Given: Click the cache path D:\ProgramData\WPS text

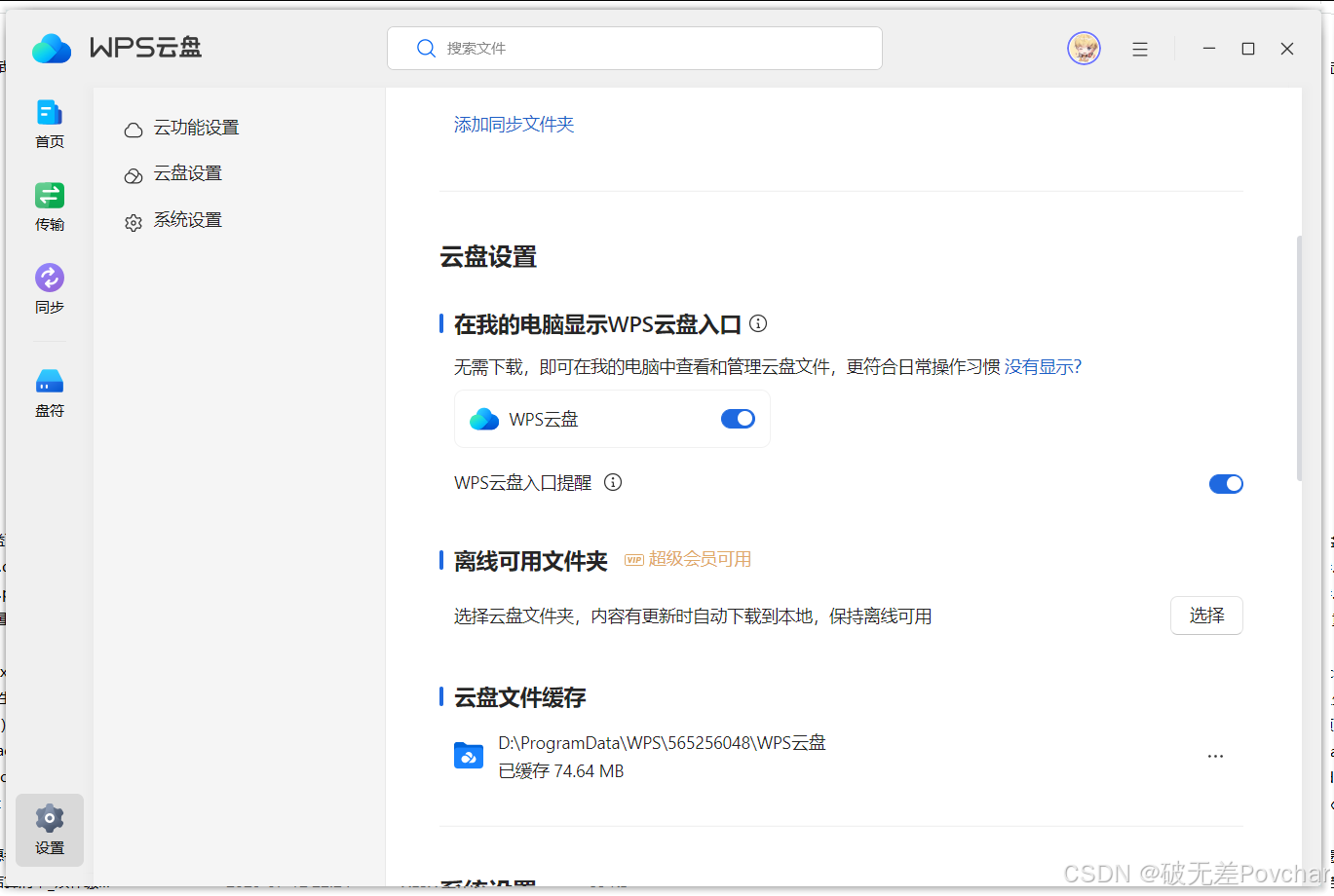Looking at the screenshot, I should 662,743.
